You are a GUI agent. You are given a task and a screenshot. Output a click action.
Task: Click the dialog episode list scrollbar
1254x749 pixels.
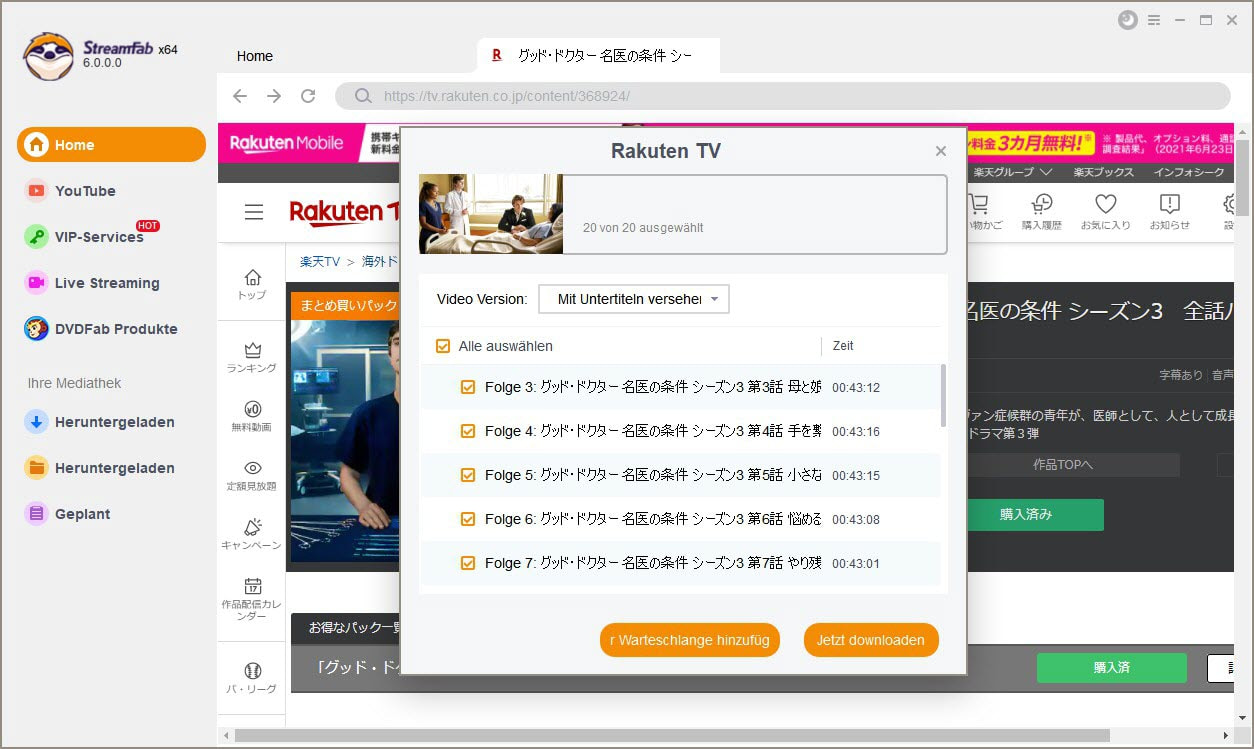coord(944,396)
